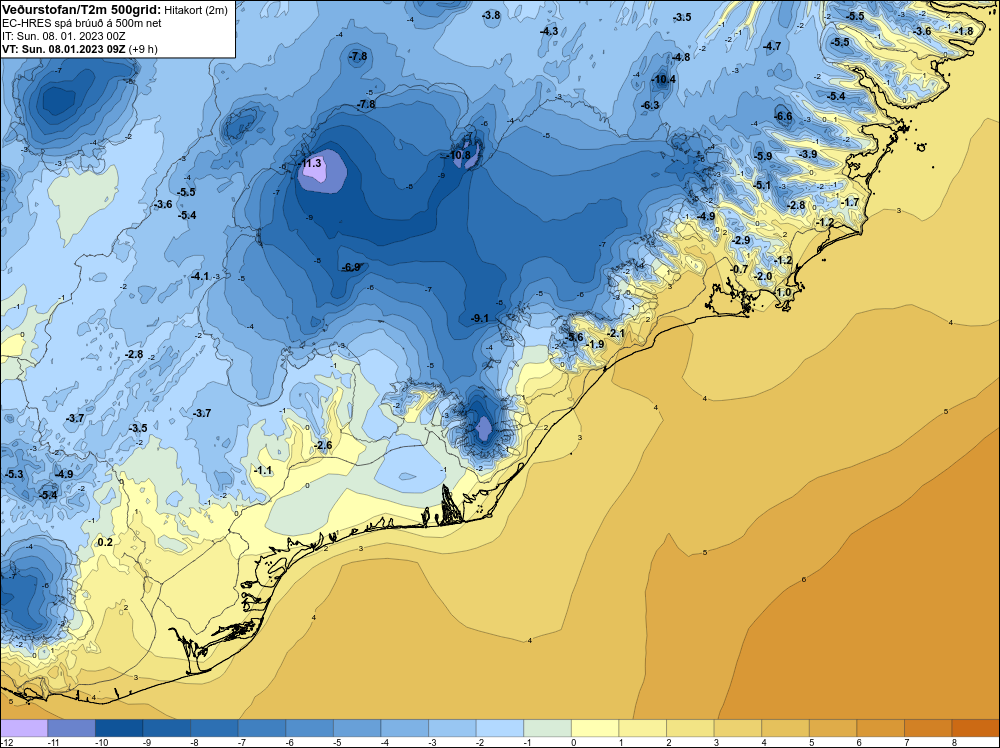The image size is (1000, 748).
Task: Click the -5.1 temperature label
Action: point(761,185)
